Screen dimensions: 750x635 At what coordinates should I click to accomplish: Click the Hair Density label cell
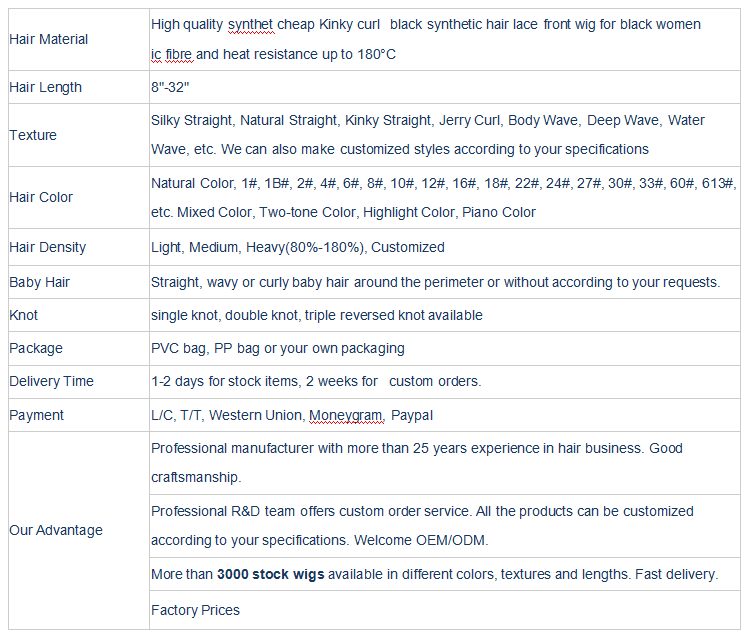(47, 247)
